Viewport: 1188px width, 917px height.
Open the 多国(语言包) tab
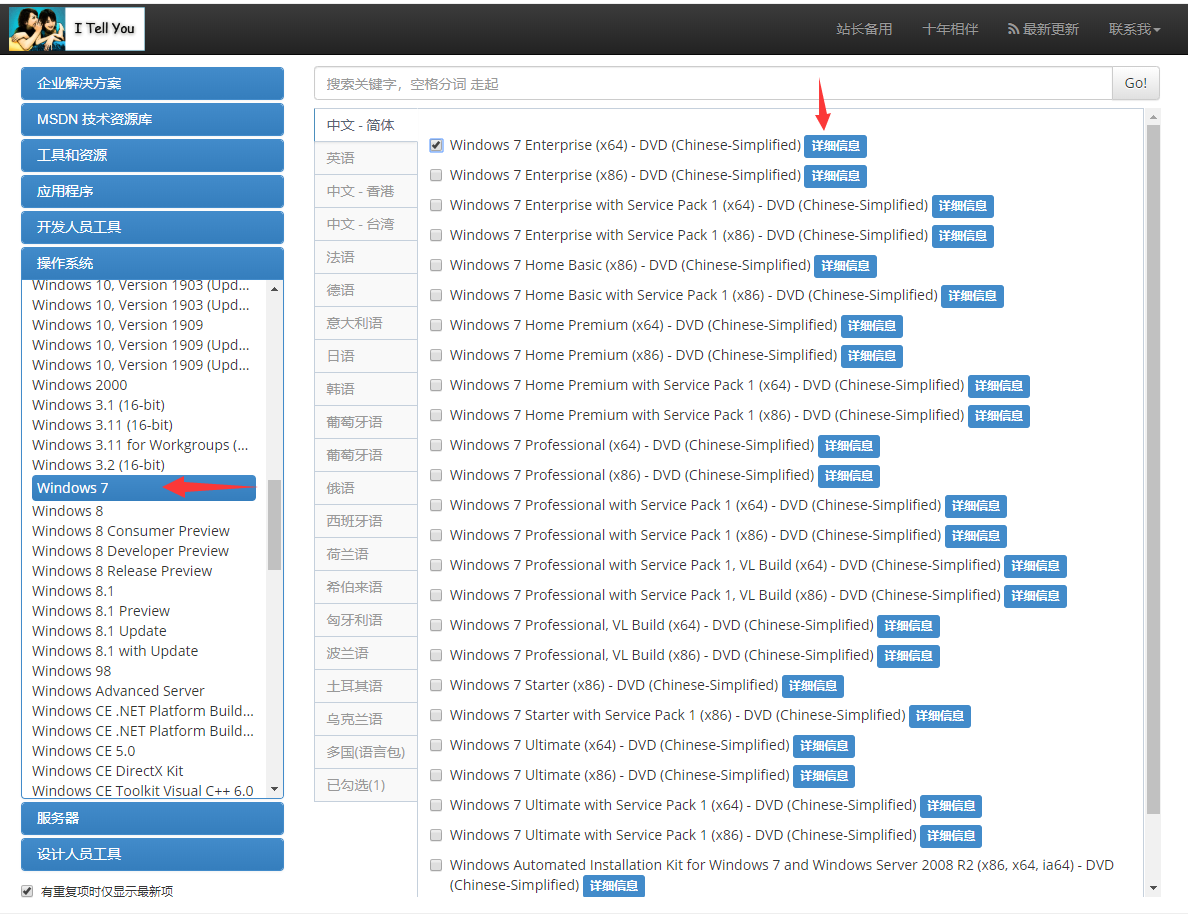click(x=366, y=752)
